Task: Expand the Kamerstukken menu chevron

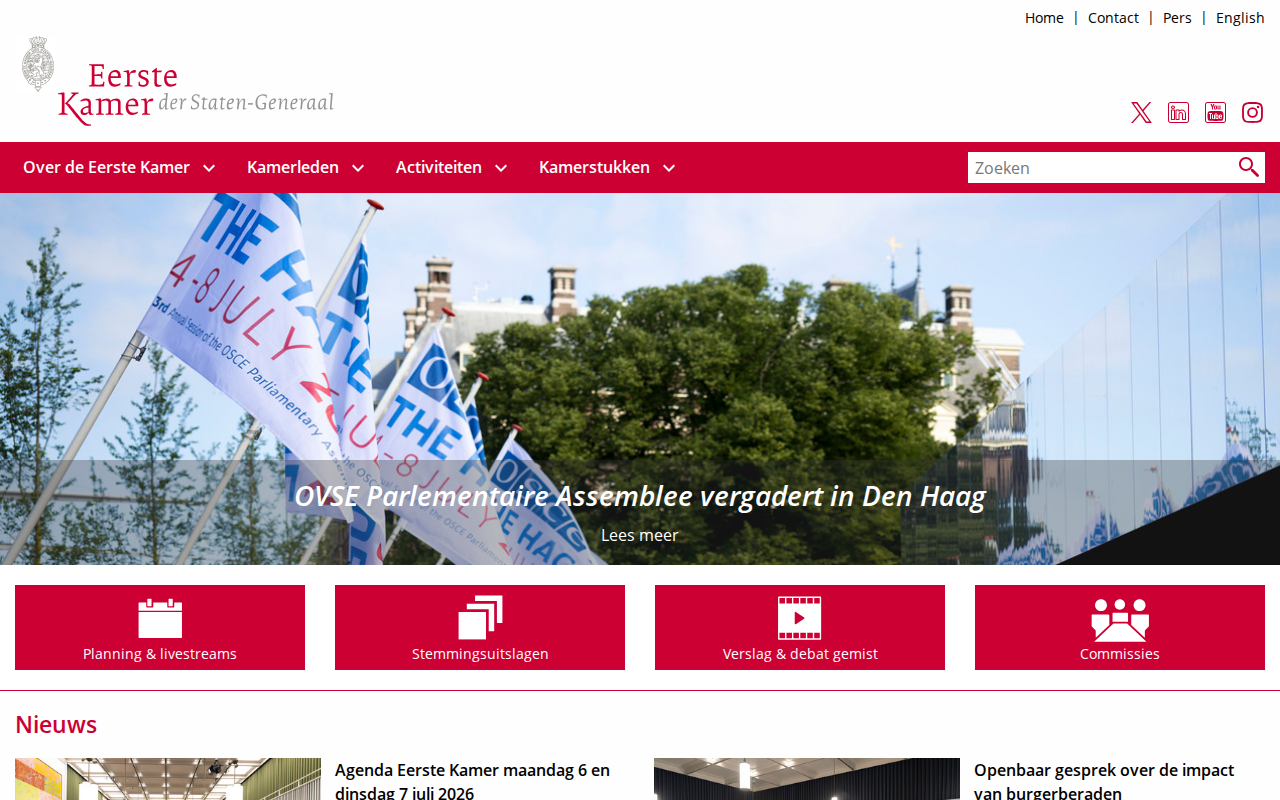Action: 669,168
